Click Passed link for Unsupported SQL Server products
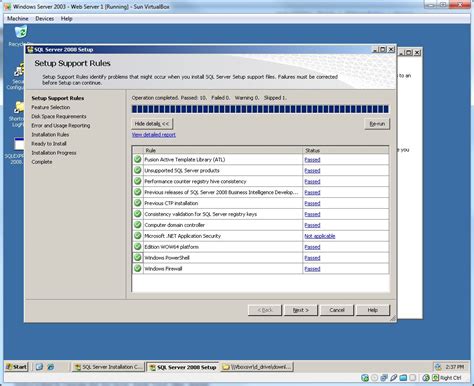474x386 pixels. 312,171
